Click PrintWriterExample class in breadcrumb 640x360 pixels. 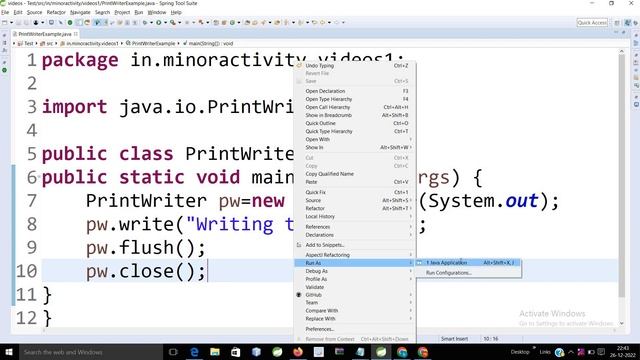point(150,43)
